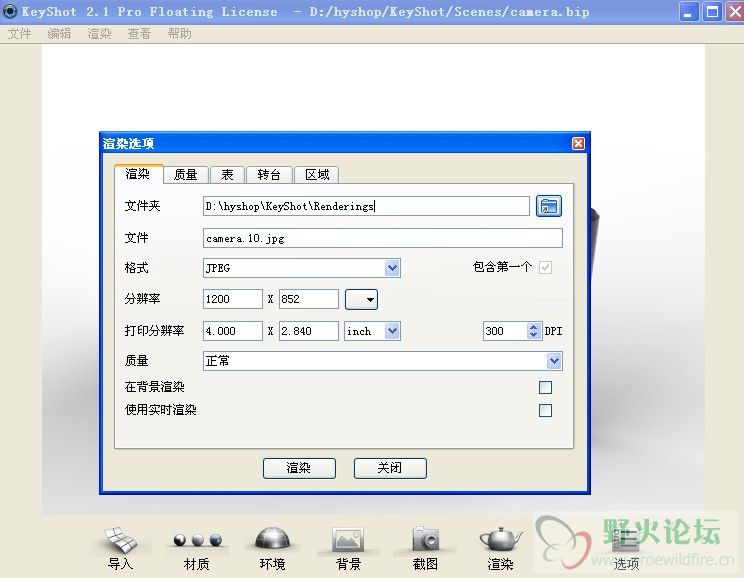Switch to the 渲染 tab
This screenshot has height=578, width=744.
(138, 174)
